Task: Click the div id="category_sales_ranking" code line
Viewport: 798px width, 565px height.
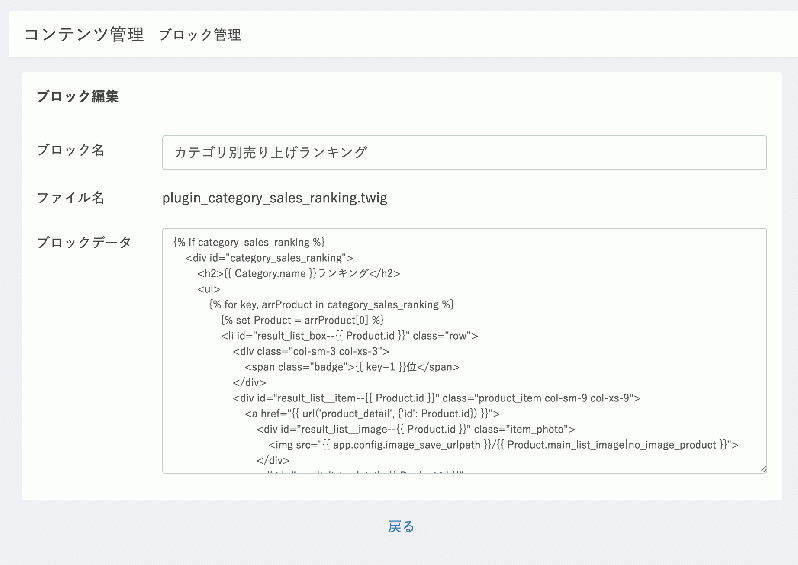Action: coord(269,258)
